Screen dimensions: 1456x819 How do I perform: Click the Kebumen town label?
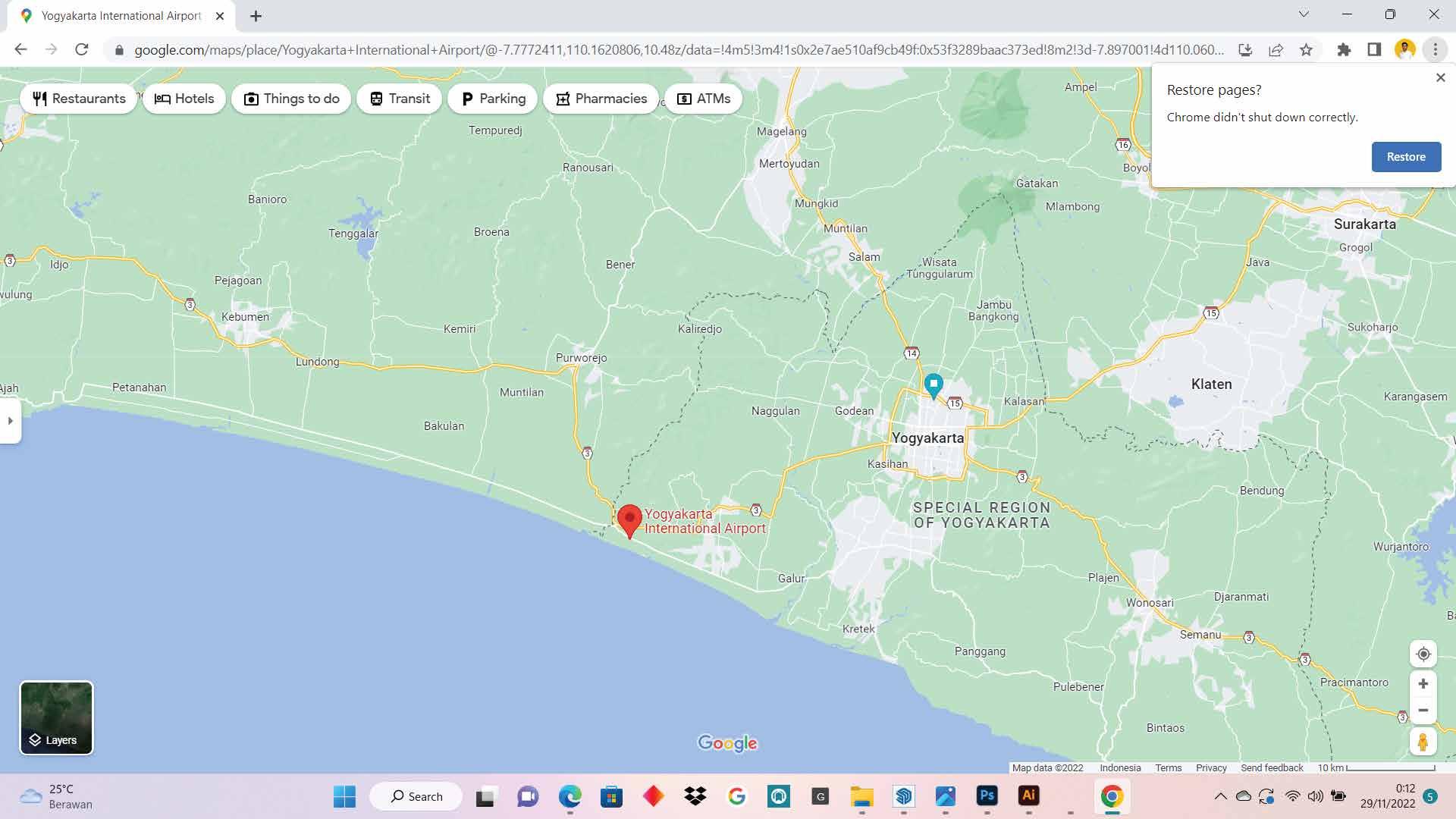coord(245,316)
